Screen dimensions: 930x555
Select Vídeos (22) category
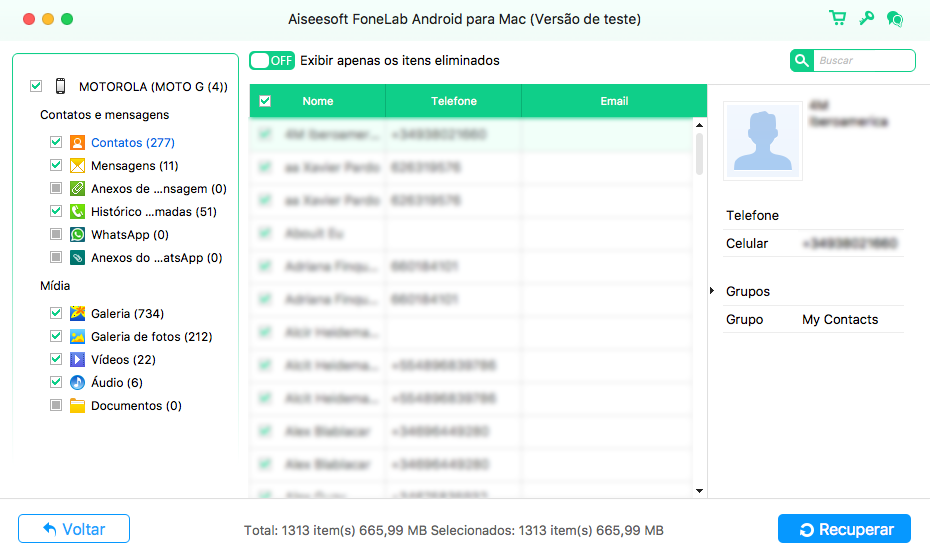coord(123,360)
